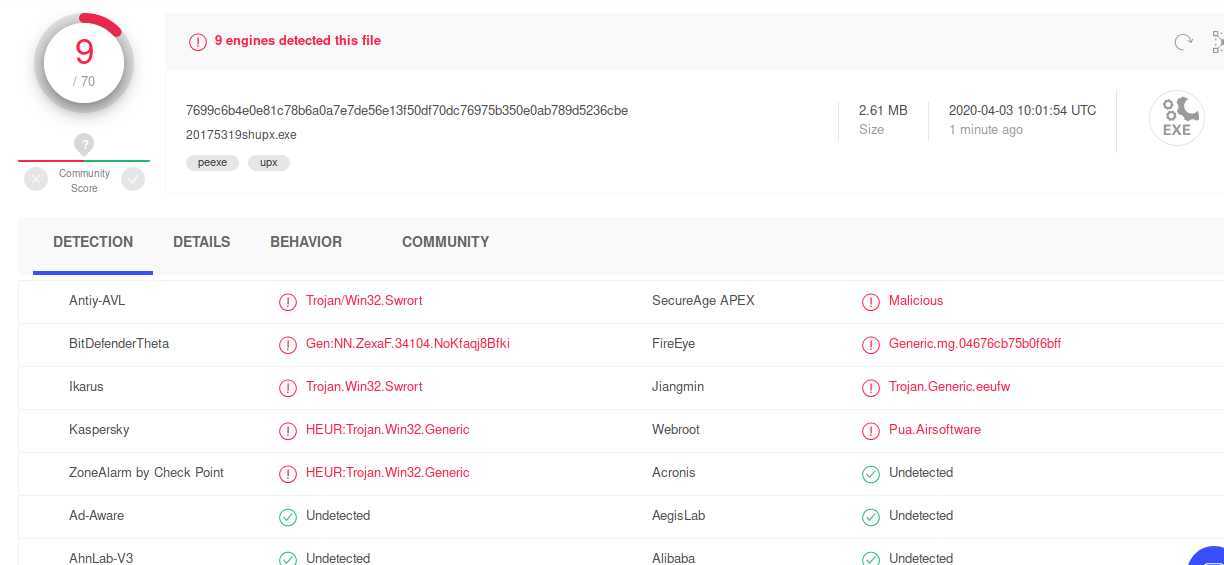Click the alert icon beside Pua.Airsoftware
The width and height of the screenshot is (1224, 565).
click(871, 430)
